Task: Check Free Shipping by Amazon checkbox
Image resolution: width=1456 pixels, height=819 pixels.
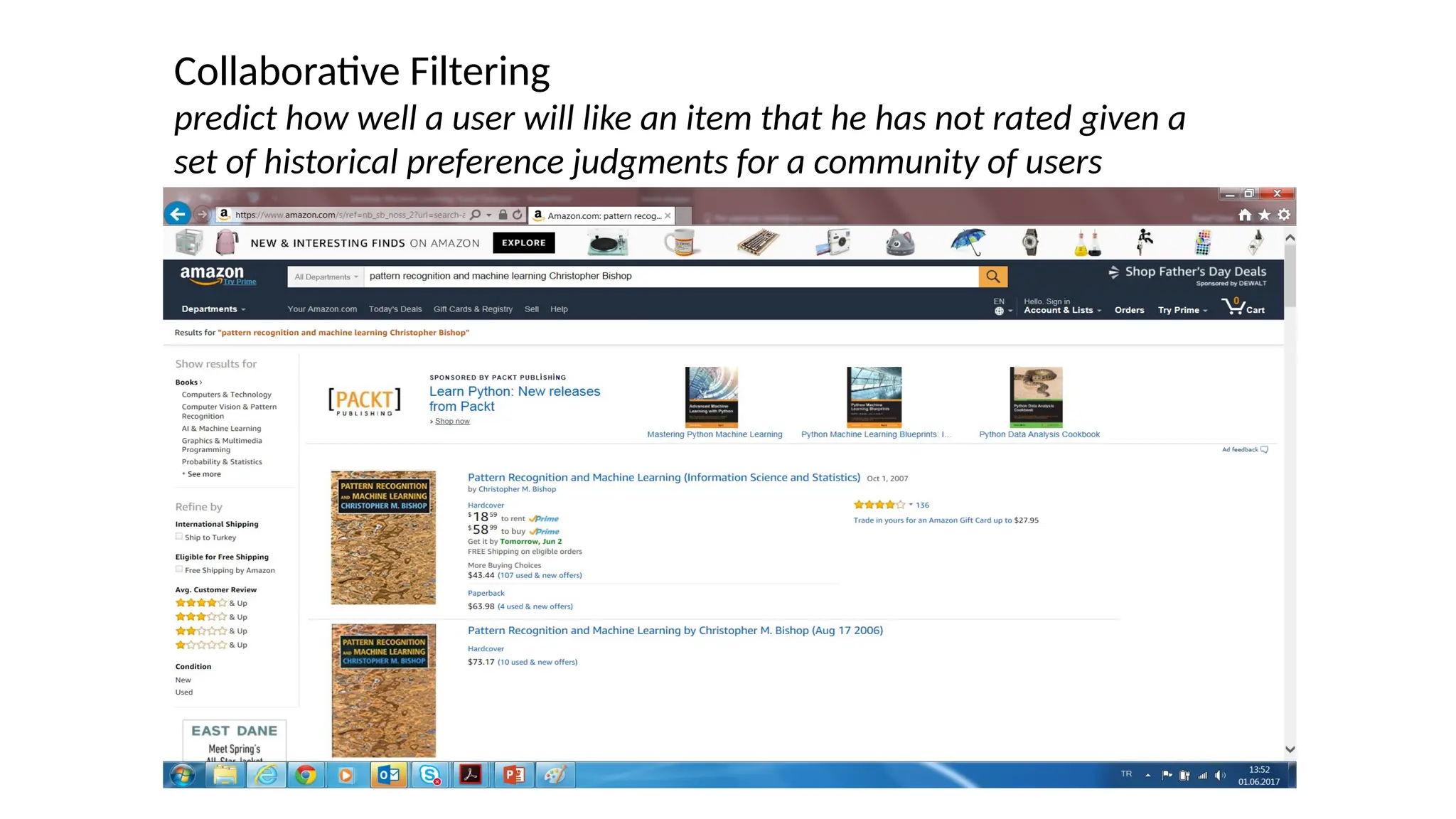Action: pyautogui.click(x=179, y=570)
